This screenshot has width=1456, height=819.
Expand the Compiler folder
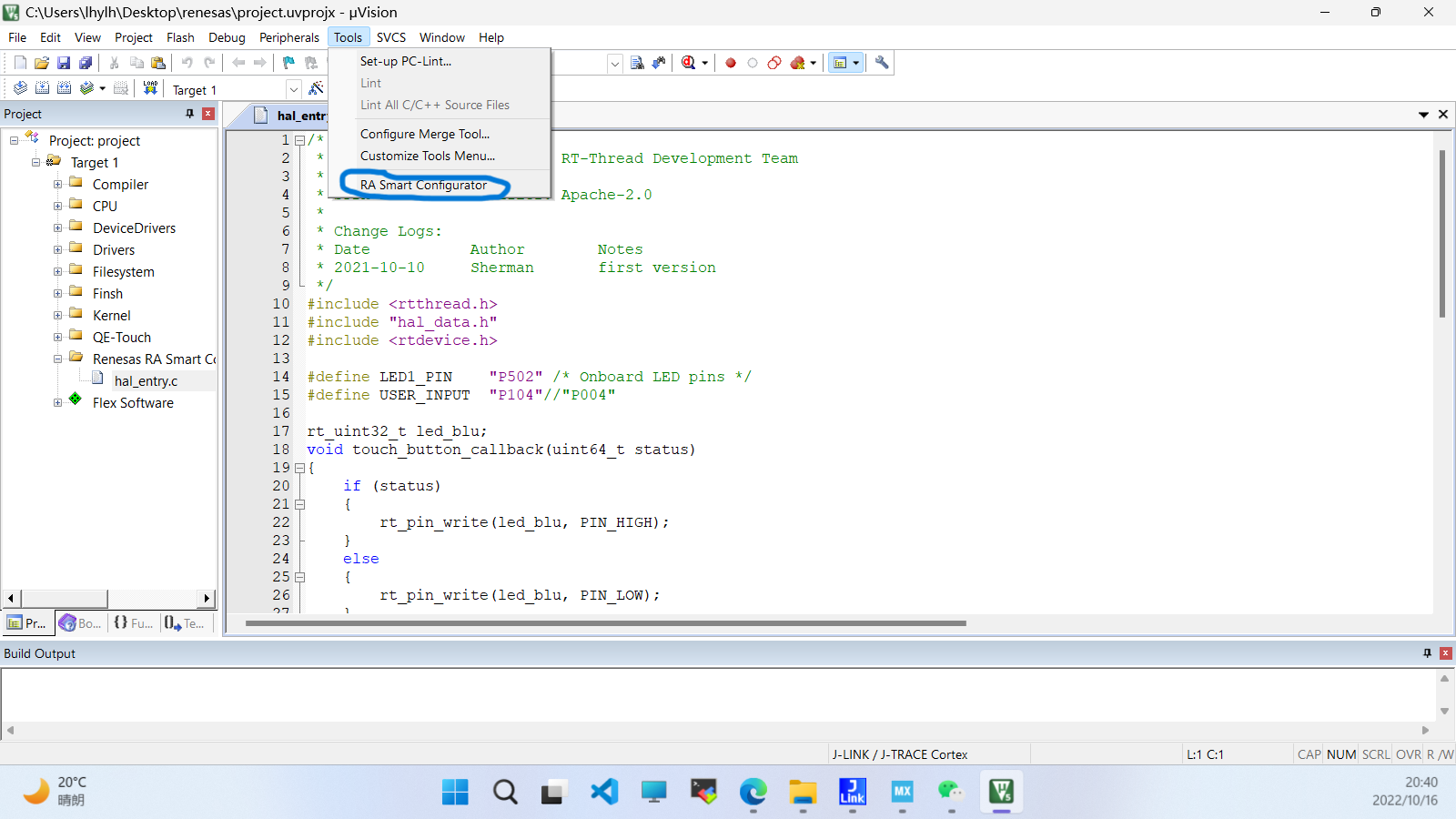point(57,184)
